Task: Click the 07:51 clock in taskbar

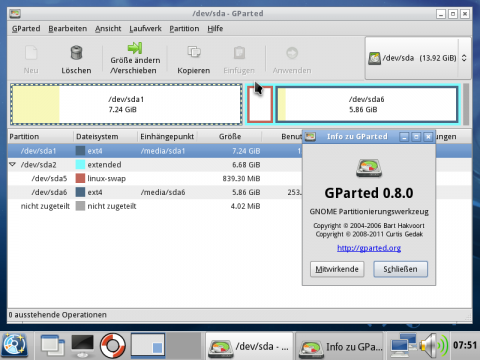Action: [x=465, y=345]
